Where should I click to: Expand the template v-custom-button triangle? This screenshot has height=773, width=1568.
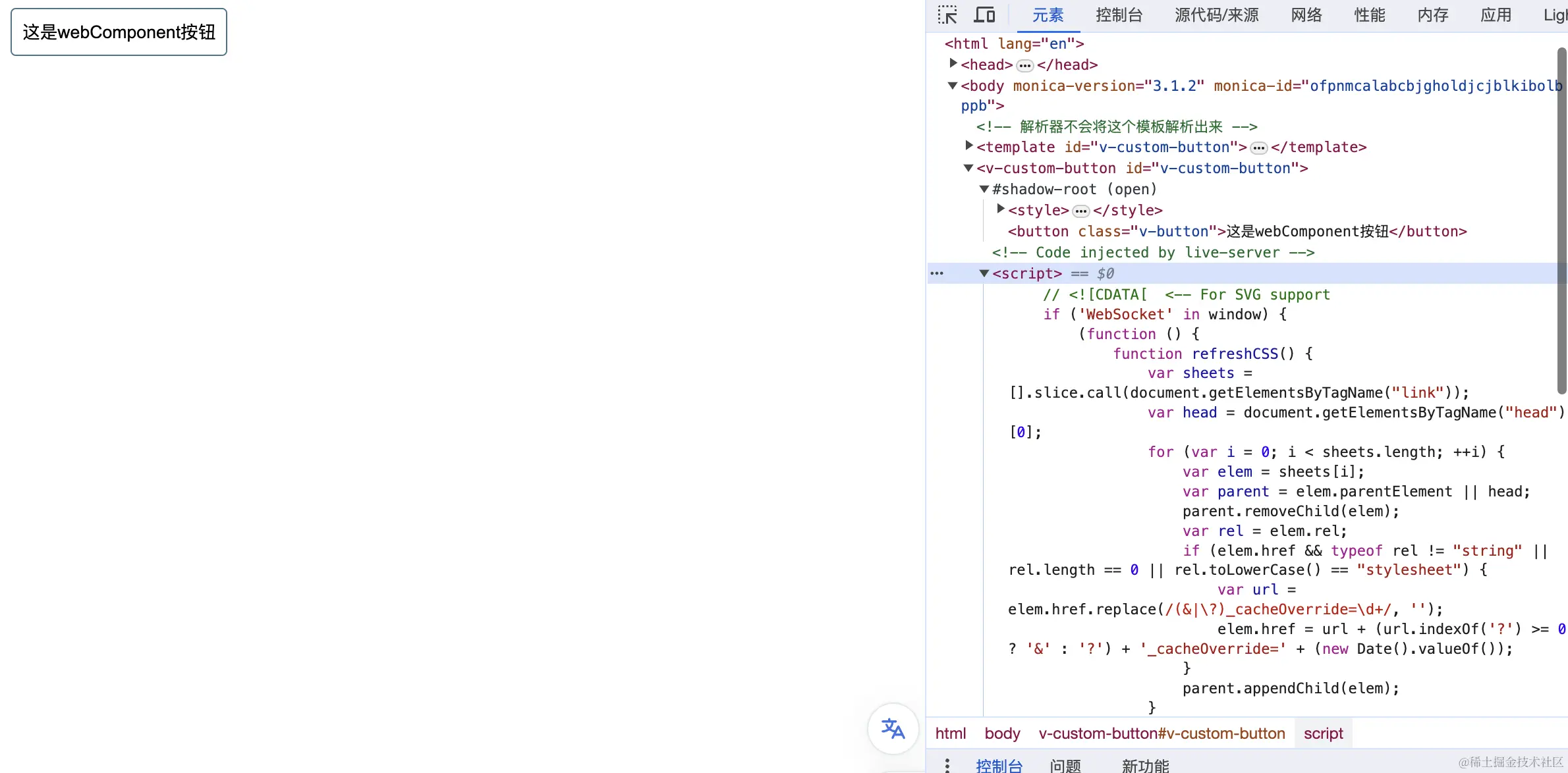coord(968,146)
